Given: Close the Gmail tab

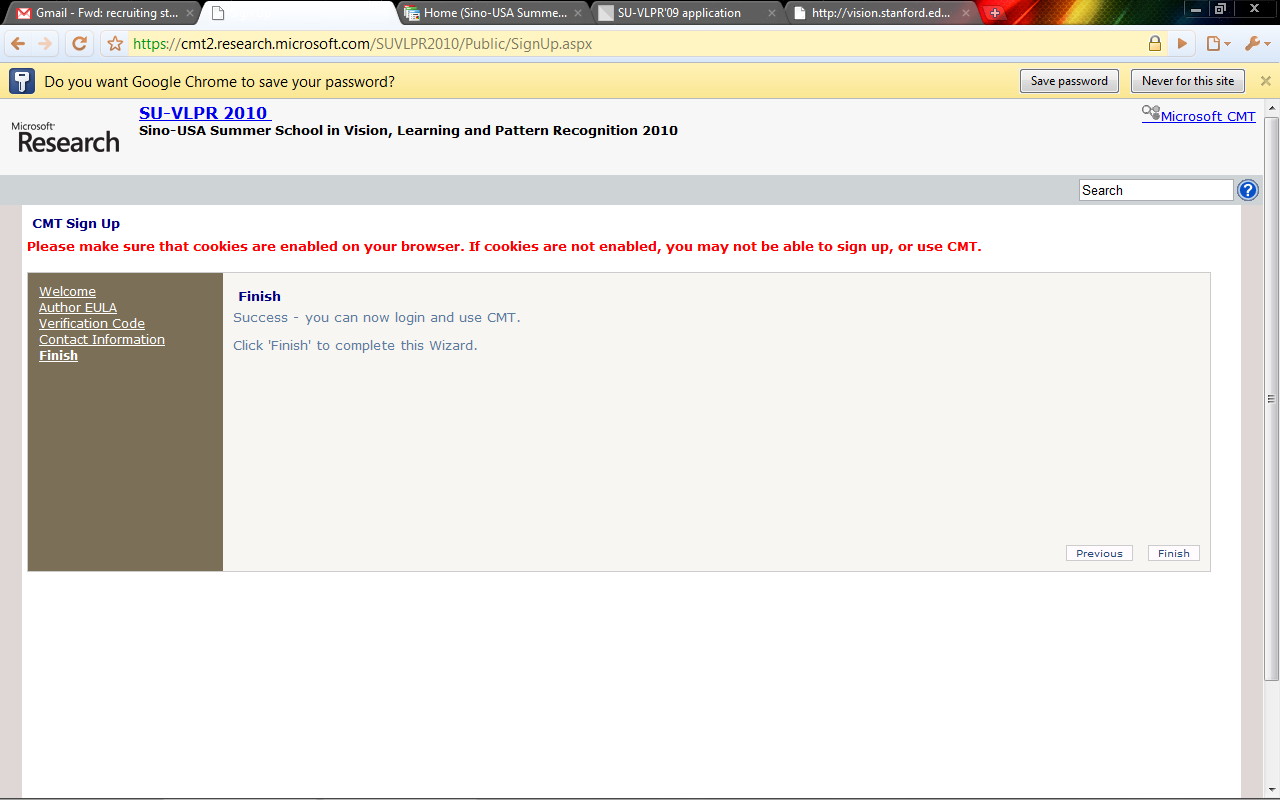Looking at the screenshot, I should [x=190, y=13].
